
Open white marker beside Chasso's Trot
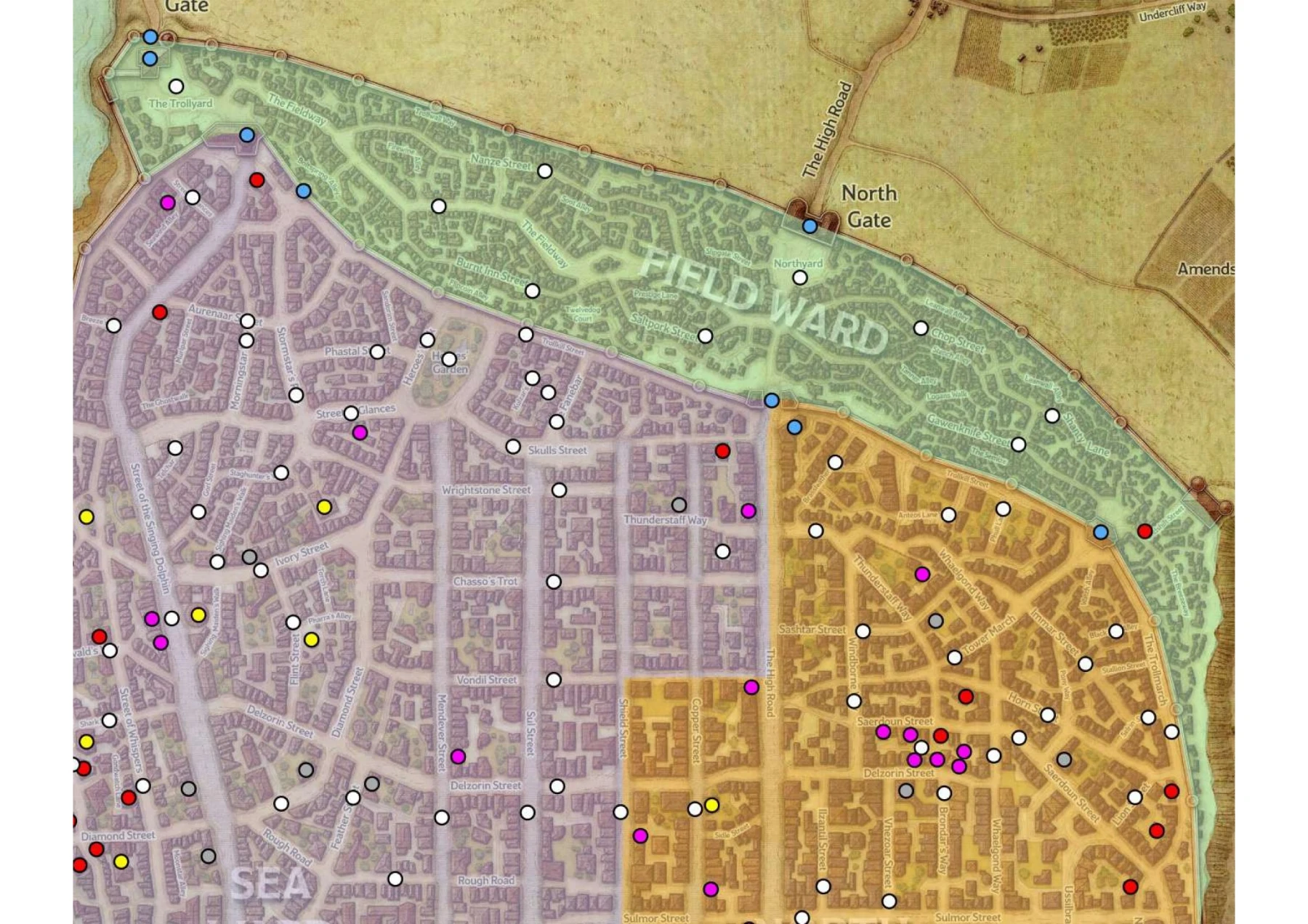click(x=554, y=582)
